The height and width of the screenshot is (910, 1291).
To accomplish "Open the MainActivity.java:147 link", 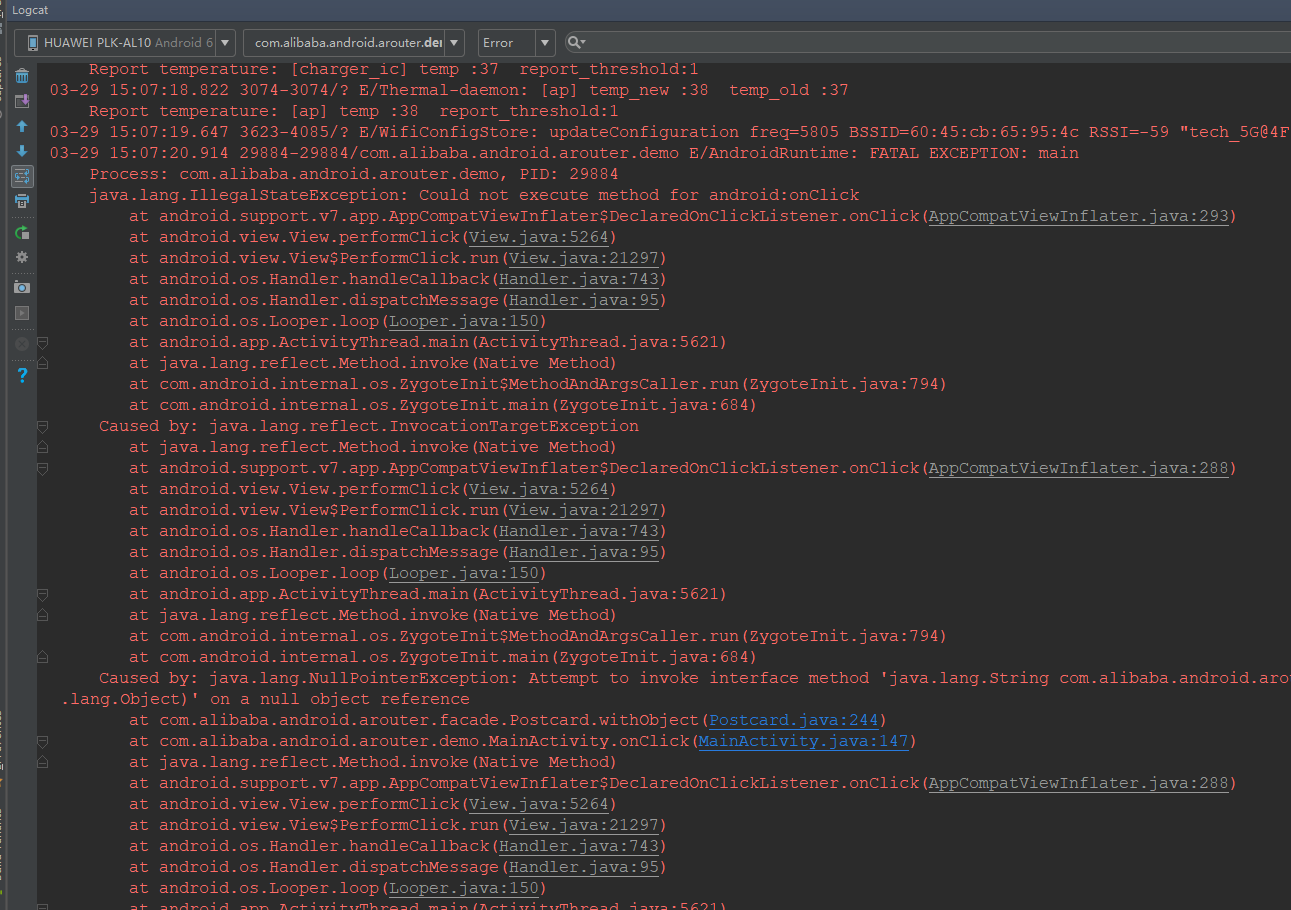I will pos(803,741).
